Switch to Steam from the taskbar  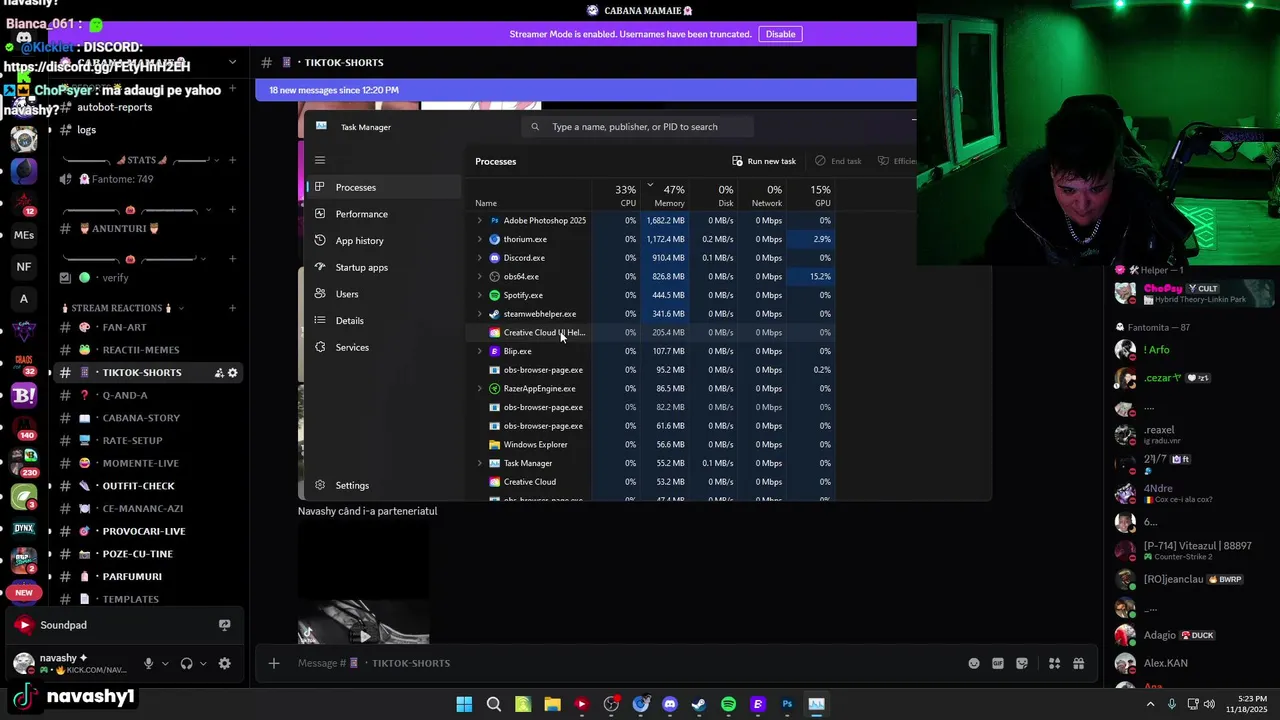(699, 704)
